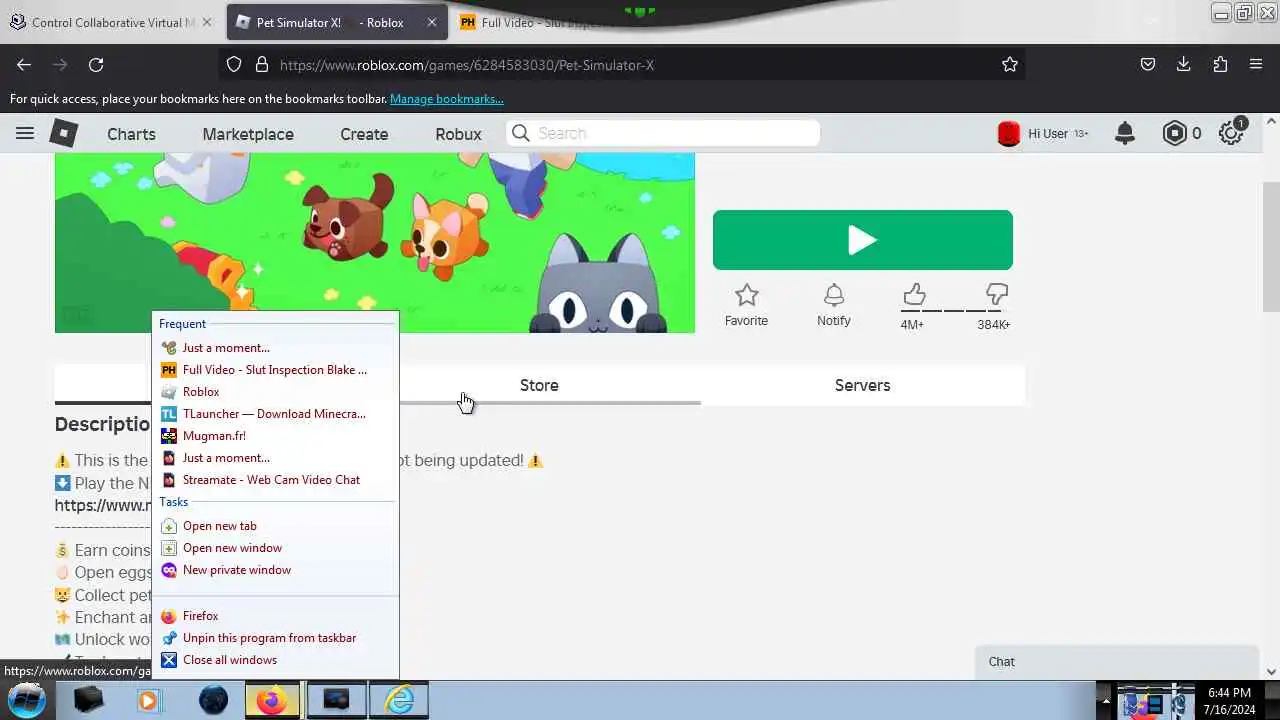This screenshot has height=720, width=1280.
Task: Click Manage bookmarks link
Action: 447,99
